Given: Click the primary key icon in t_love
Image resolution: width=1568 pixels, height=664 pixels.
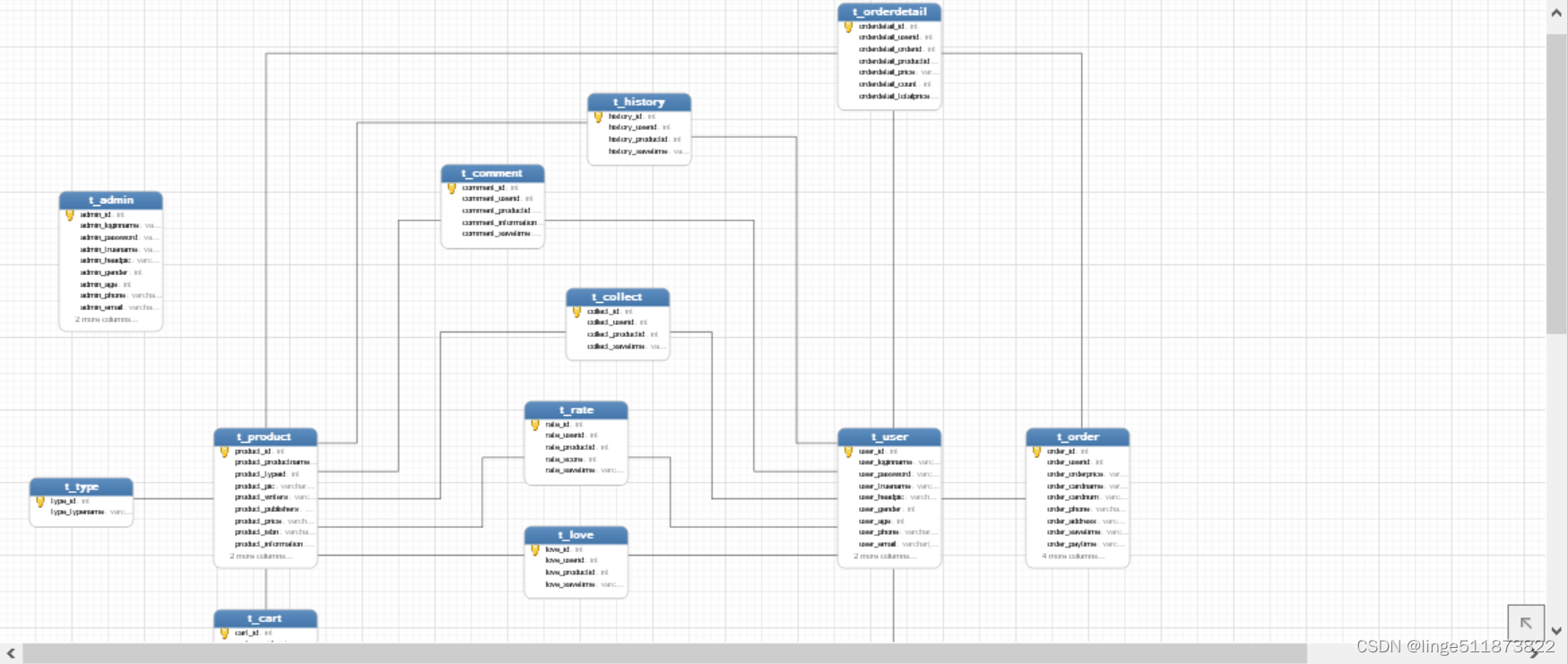Looking at the screenshot, I should point(535,550).
